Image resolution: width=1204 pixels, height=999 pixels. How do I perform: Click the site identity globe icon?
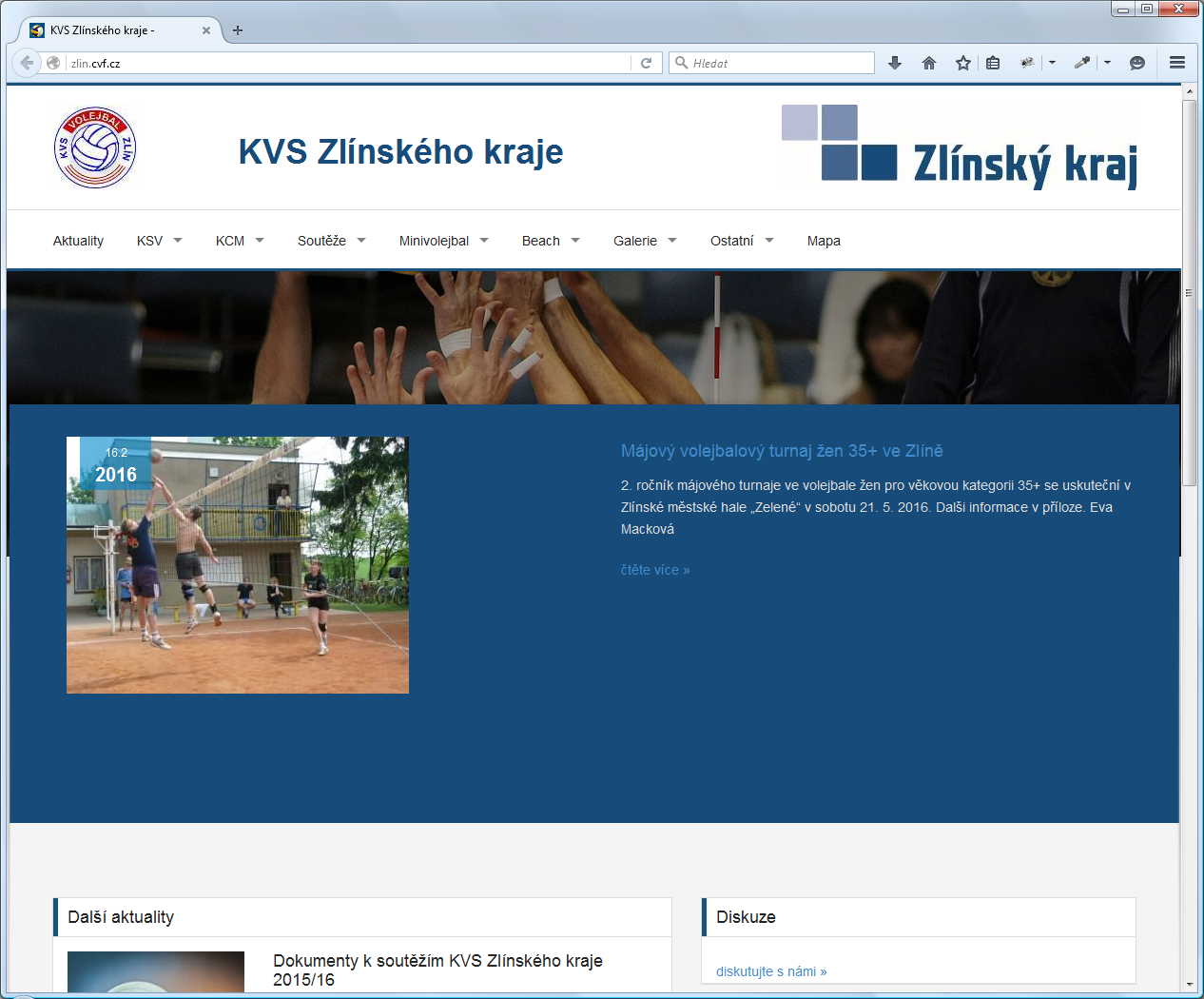pos(53,63)
